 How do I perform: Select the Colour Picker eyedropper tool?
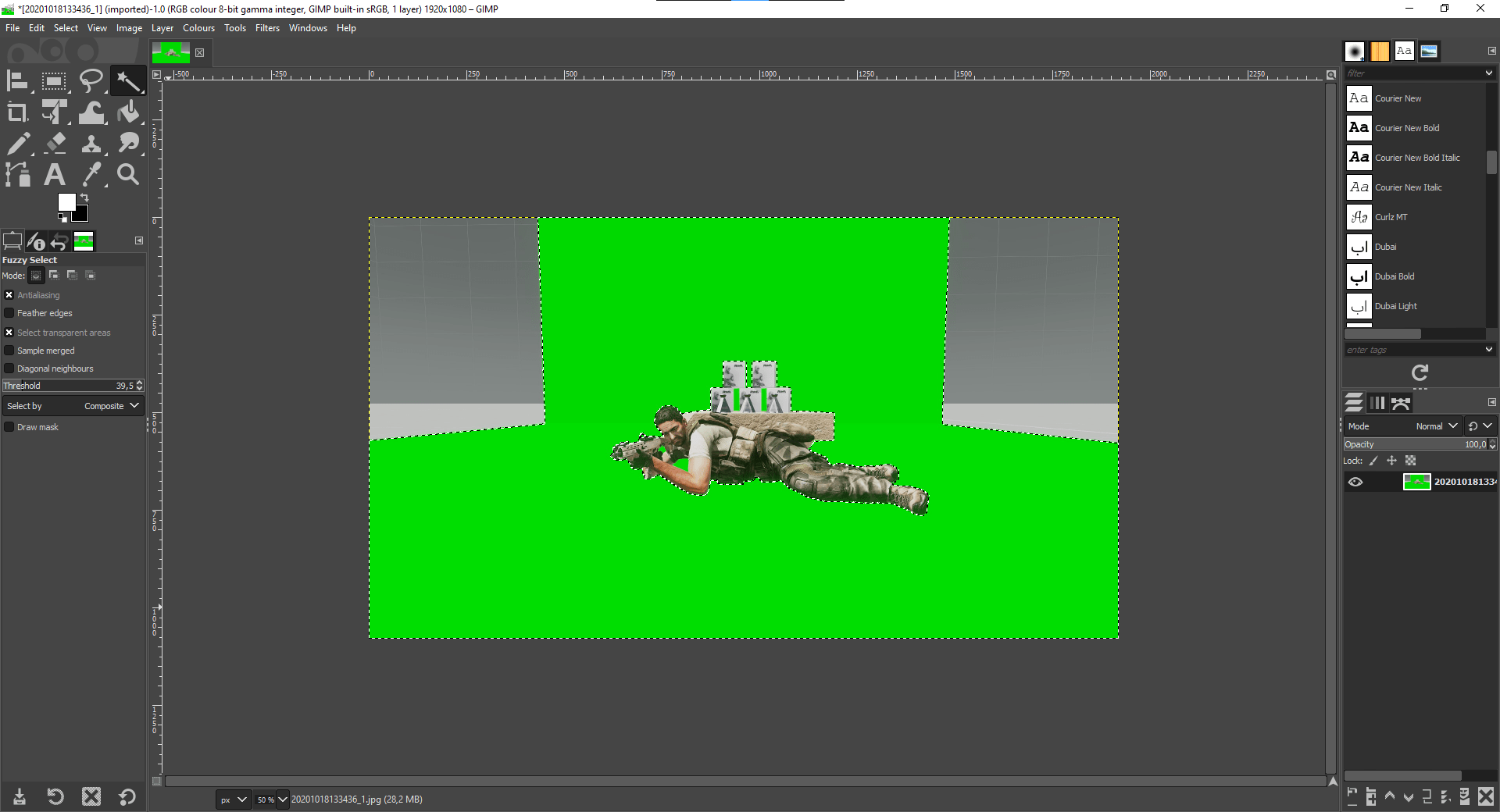click(91, 174)
